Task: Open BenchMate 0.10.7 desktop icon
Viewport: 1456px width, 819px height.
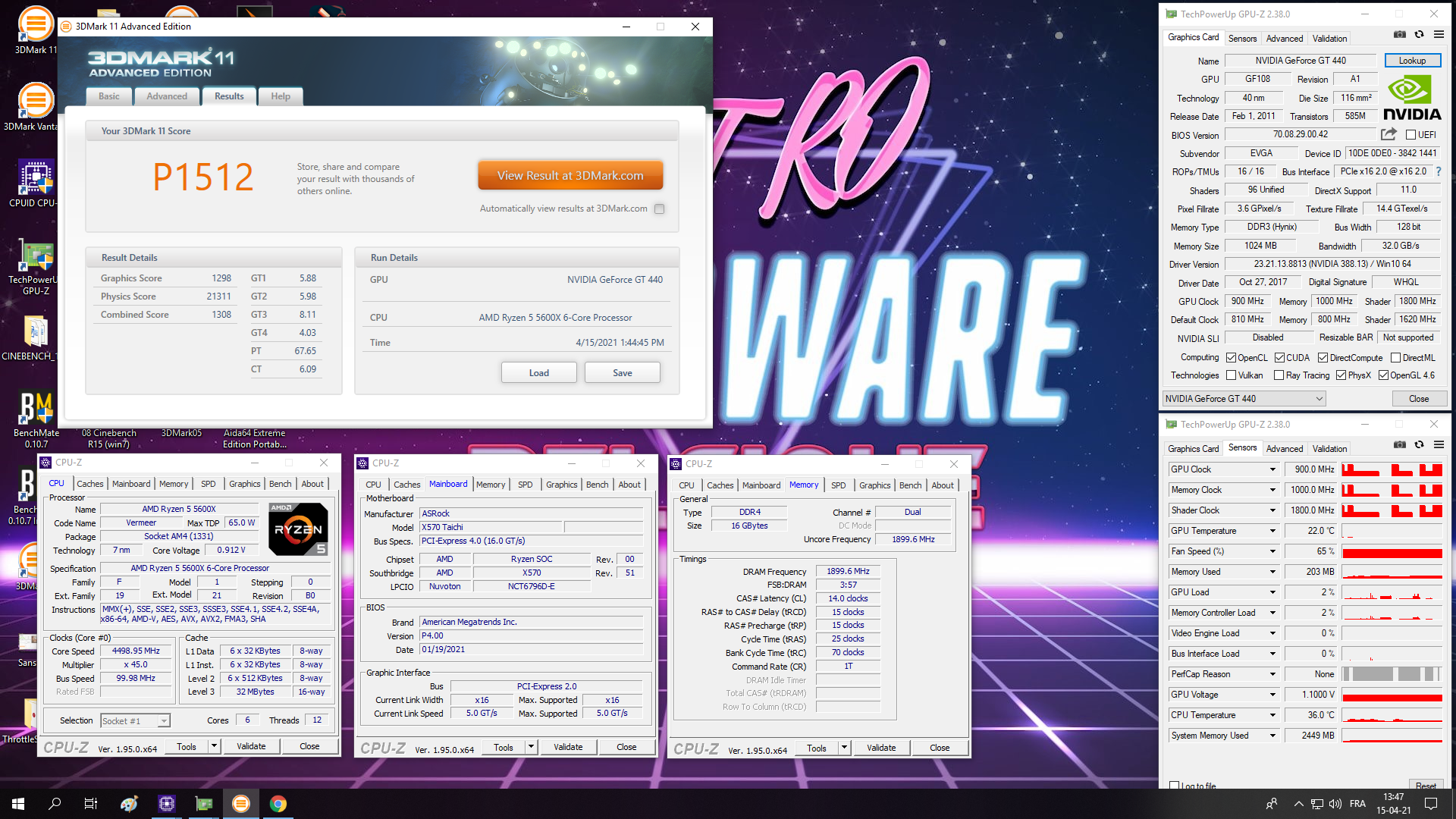Action: (36, 419)
